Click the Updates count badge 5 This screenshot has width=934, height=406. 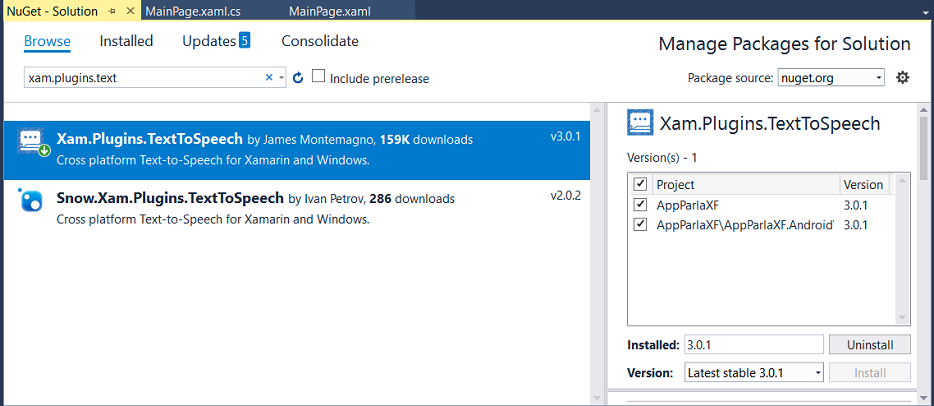point(244,40)
